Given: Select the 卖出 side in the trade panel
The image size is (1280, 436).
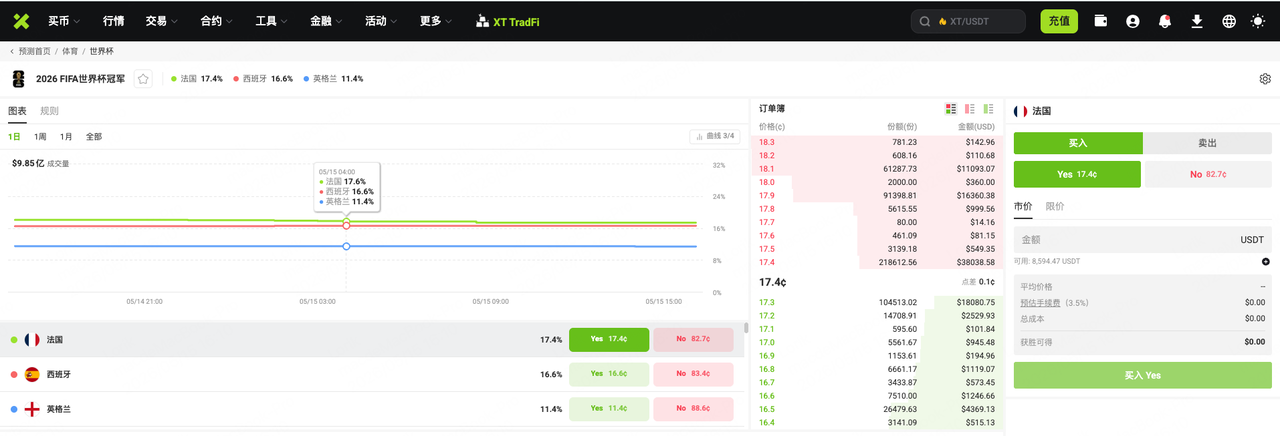Looking at the screenshot, I should [1207, 143].
